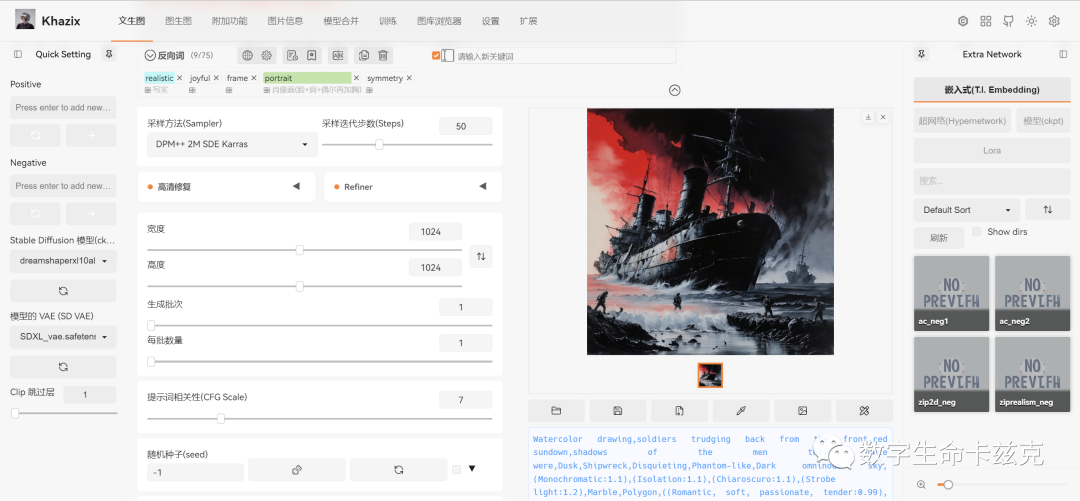
Task: Click the CFG Scale slider handle
Action: (221, 419)
